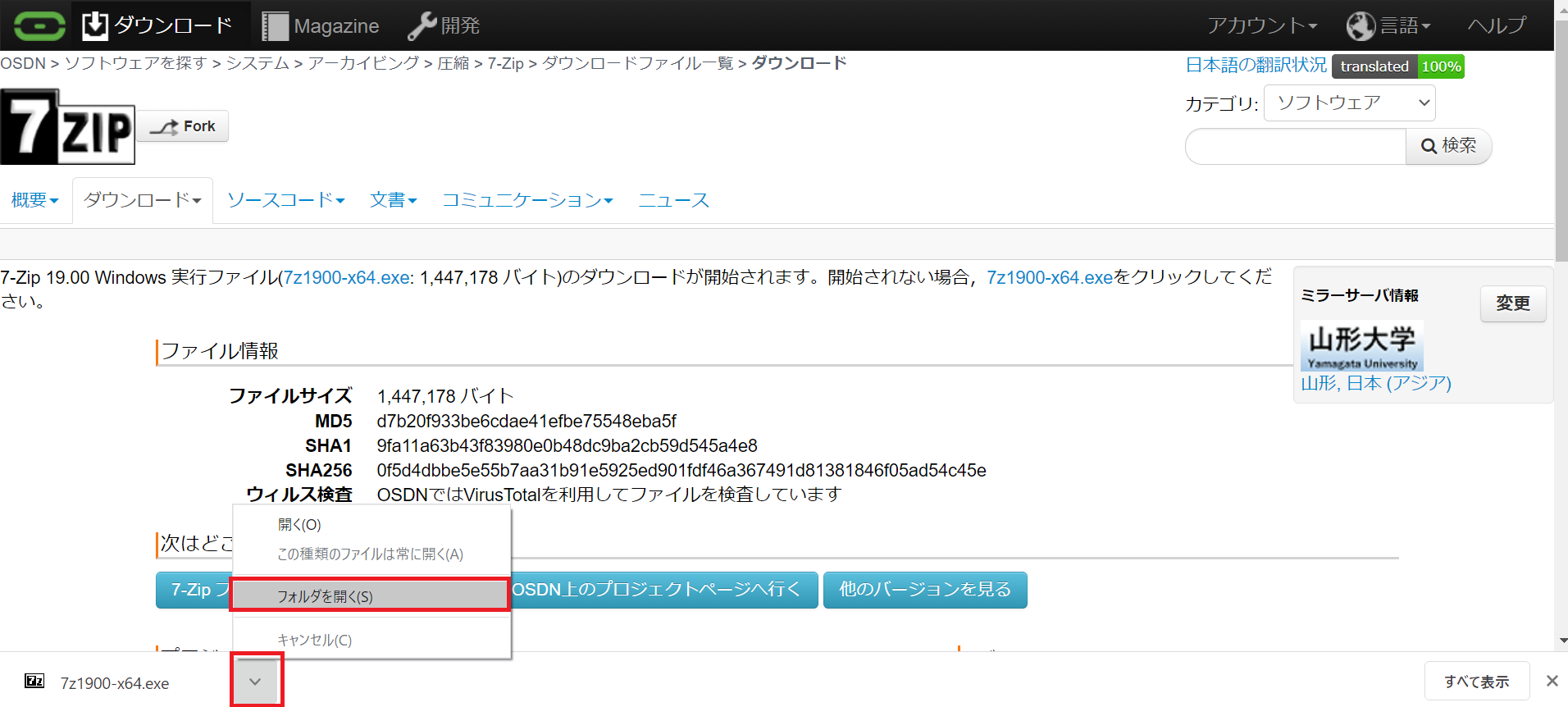Click the 他のバージョンを見る button
The height and width of the screenshot is (707, 1568).
[x=925, y=590]
